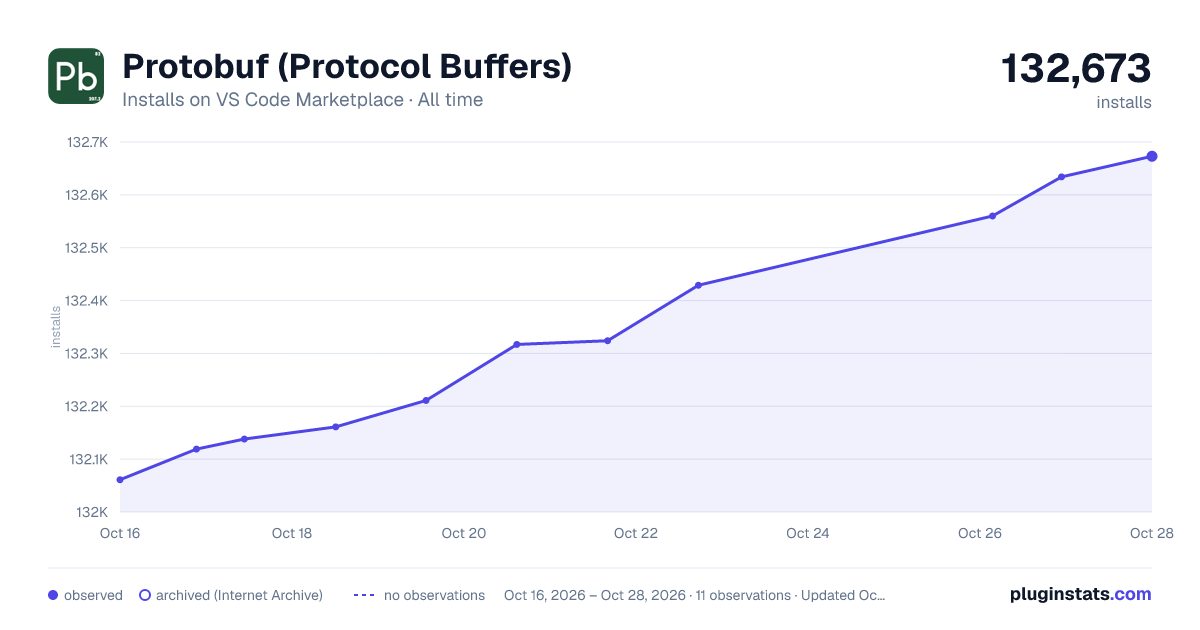1200x630 pixels.
Task: Open the pluginstats.com link
Action: [1081, 594]
